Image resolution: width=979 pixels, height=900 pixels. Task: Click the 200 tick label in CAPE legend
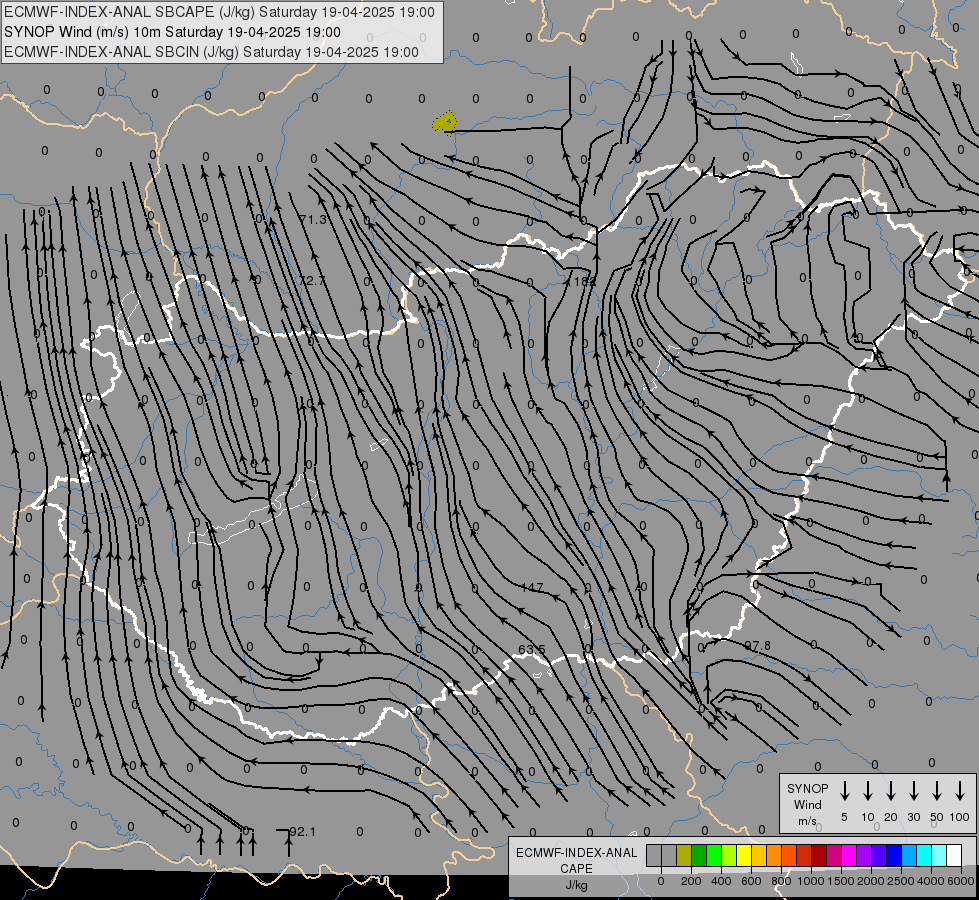tap(691, 881)
